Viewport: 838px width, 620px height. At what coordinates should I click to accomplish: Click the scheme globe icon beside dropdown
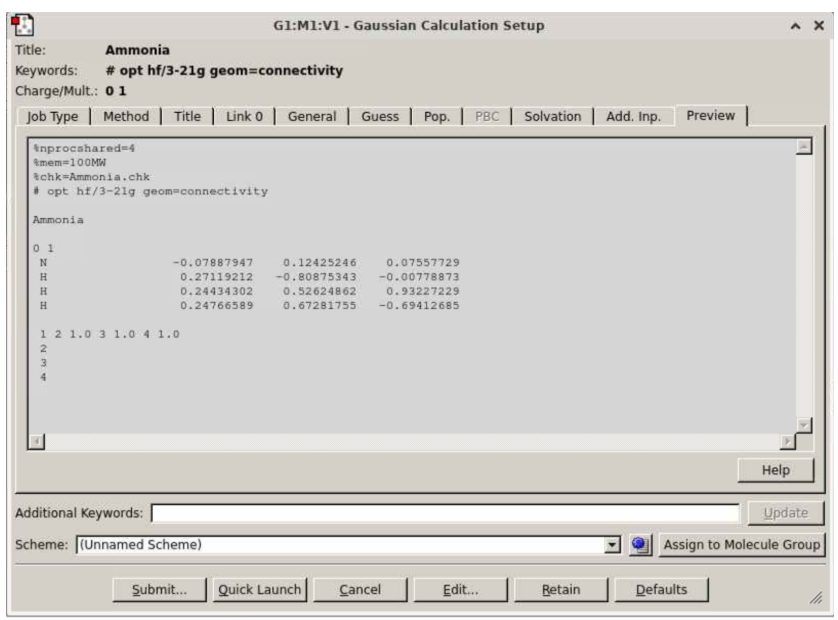[641, 545]
